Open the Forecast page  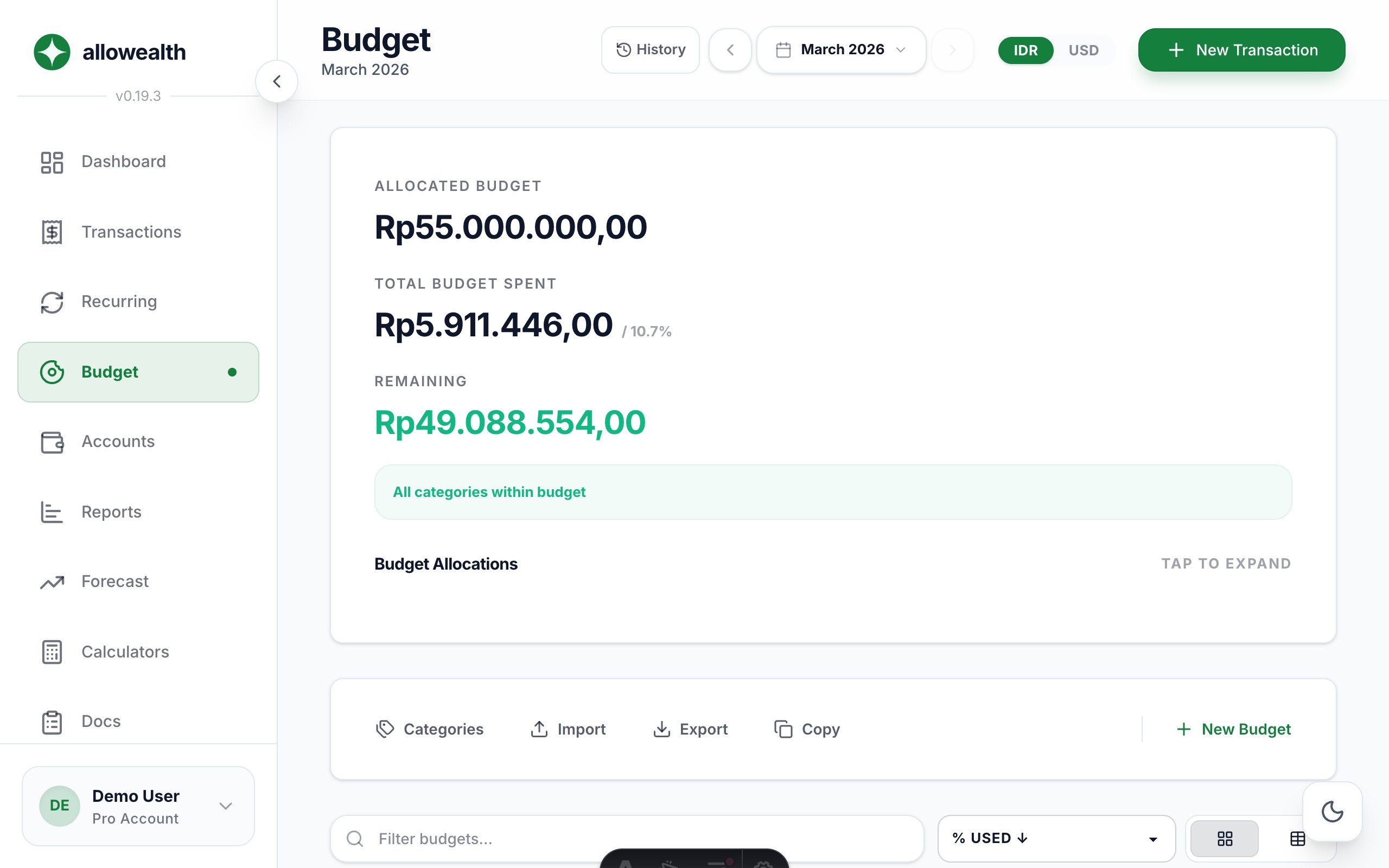(115, 582)
